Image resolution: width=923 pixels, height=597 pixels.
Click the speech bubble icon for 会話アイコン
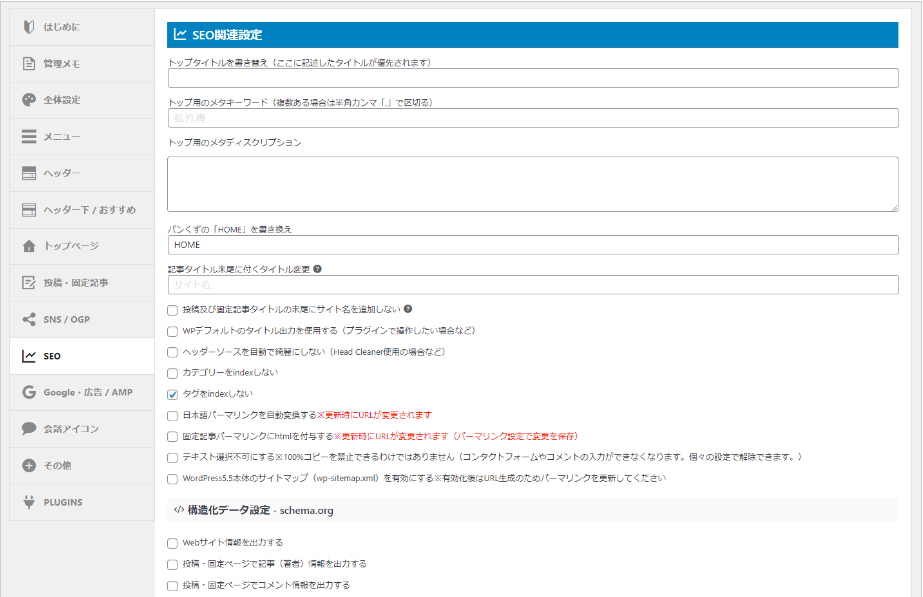click(29, 429)
